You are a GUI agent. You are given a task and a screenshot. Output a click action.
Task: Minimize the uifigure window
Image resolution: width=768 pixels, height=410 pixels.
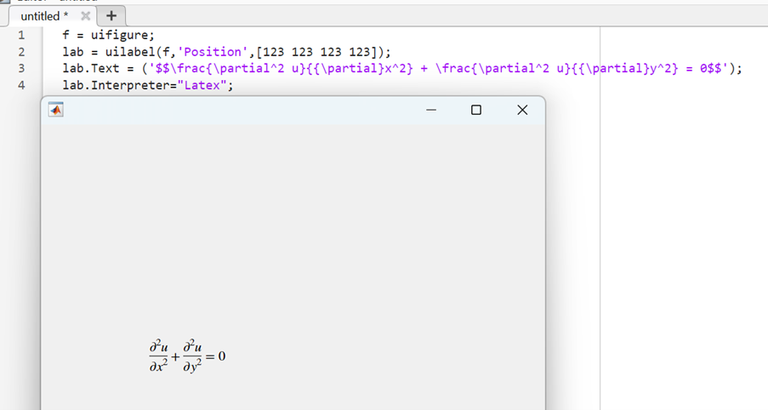tap(431, 110)
